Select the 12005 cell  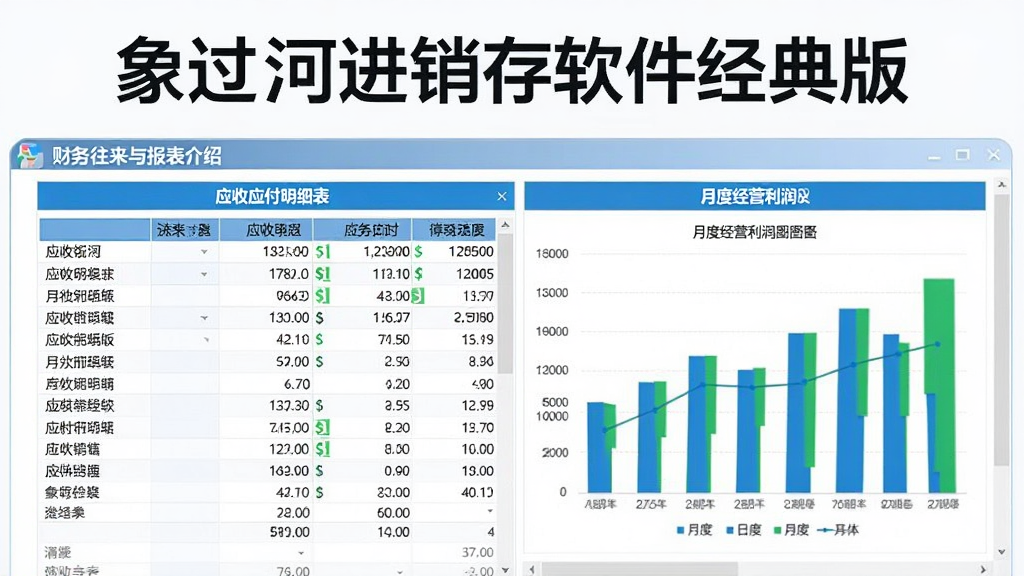pos(455,274)
